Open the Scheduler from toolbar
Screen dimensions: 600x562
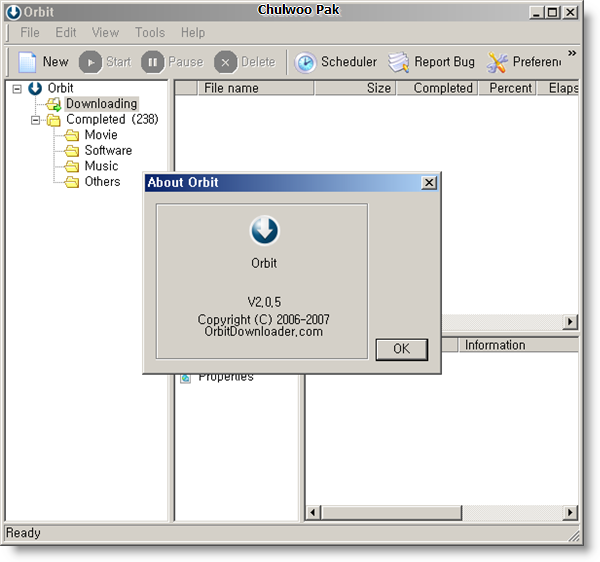[x=305, y=62]
